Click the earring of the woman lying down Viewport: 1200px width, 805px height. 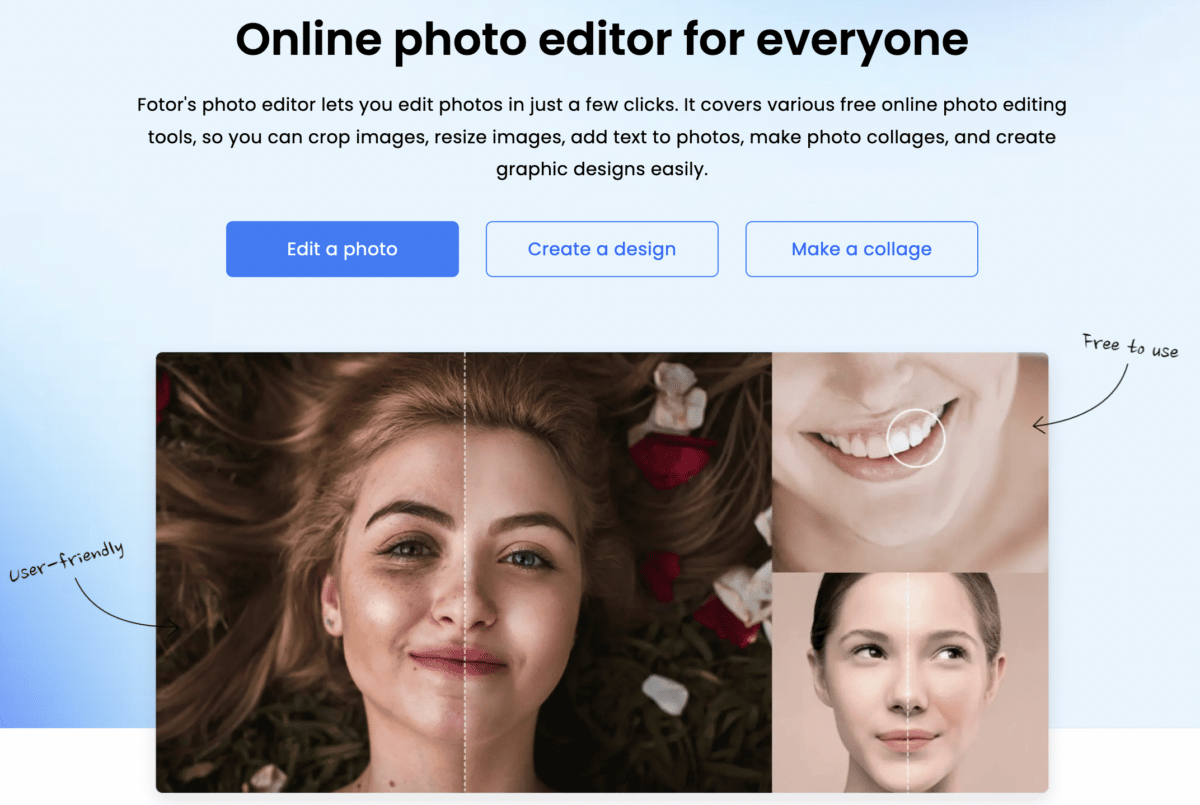coord(328,623)
